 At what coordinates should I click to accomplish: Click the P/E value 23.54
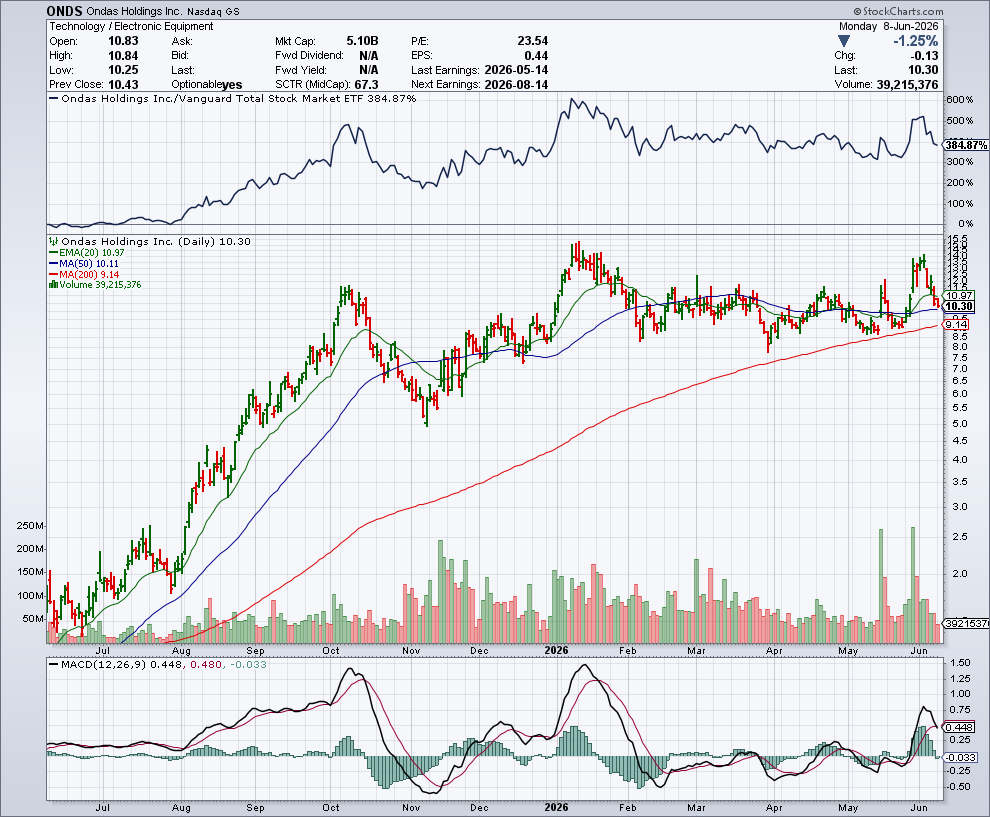click(x=533, y=40)
